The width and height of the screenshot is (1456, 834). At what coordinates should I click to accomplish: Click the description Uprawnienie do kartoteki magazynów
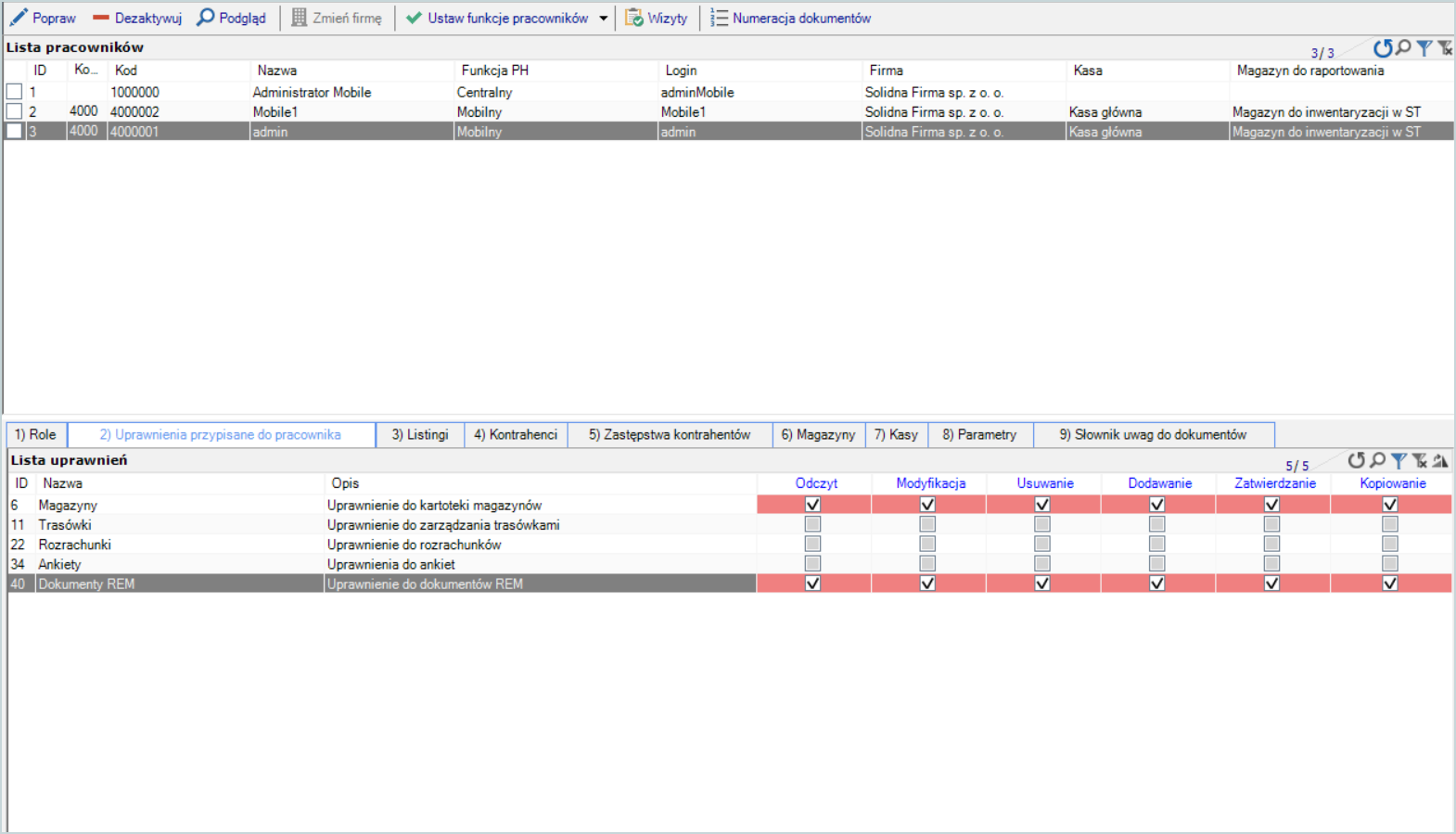tap(434, 505)
